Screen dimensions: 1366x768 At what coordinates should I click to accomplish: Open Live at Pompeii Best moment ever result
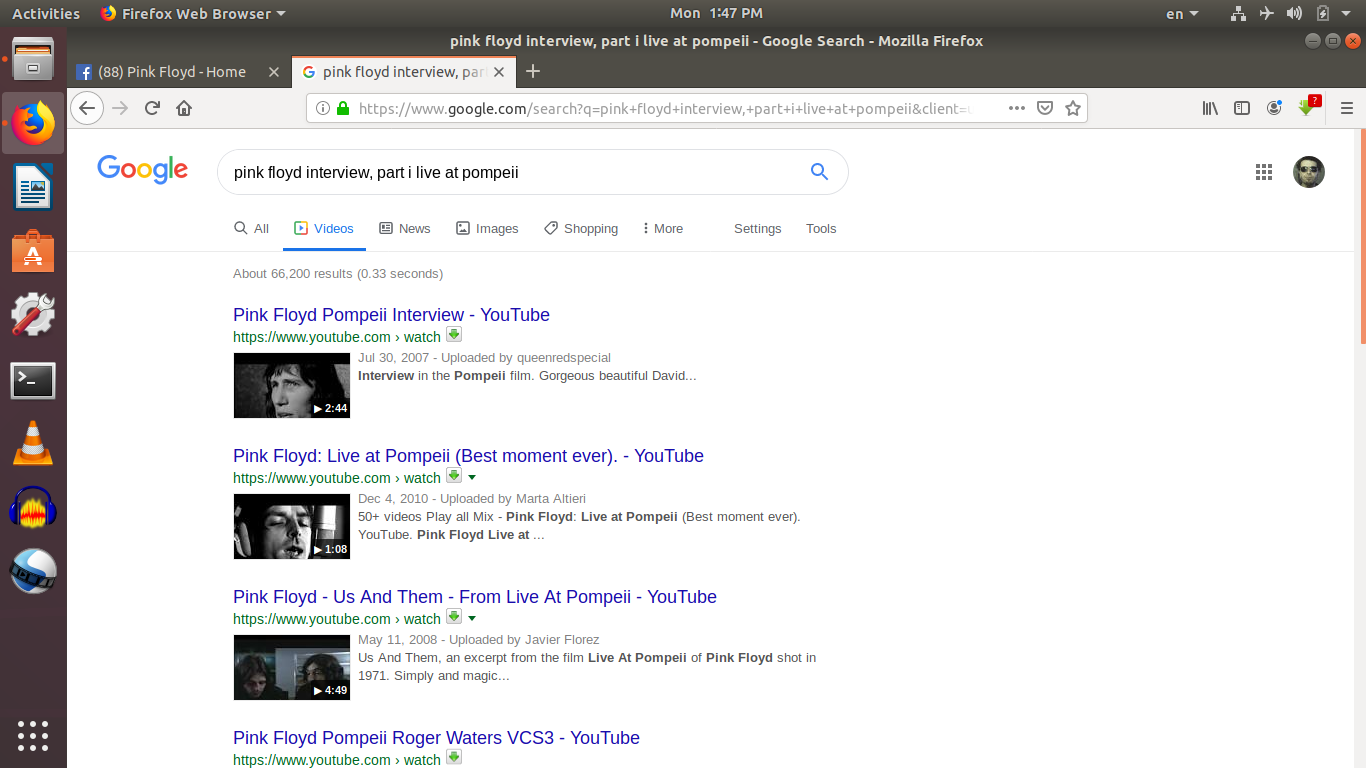pyautogui.click(x=468, y=456)
